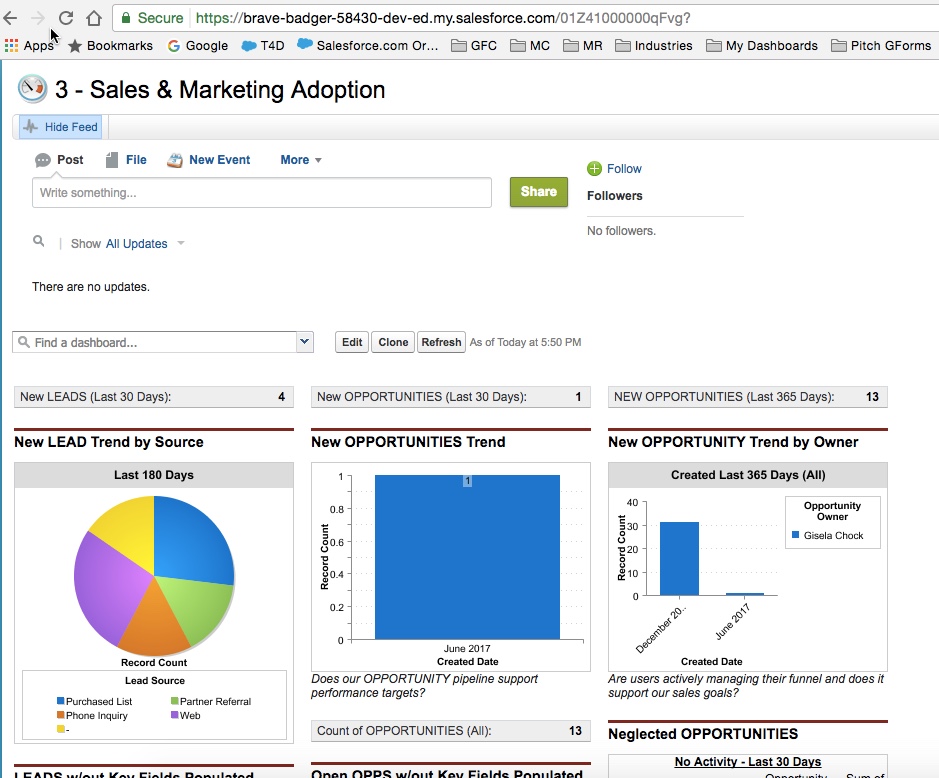939x778 pixels.
Task: Expand the Show All Updates filter arrow
Action: point(181,244)
